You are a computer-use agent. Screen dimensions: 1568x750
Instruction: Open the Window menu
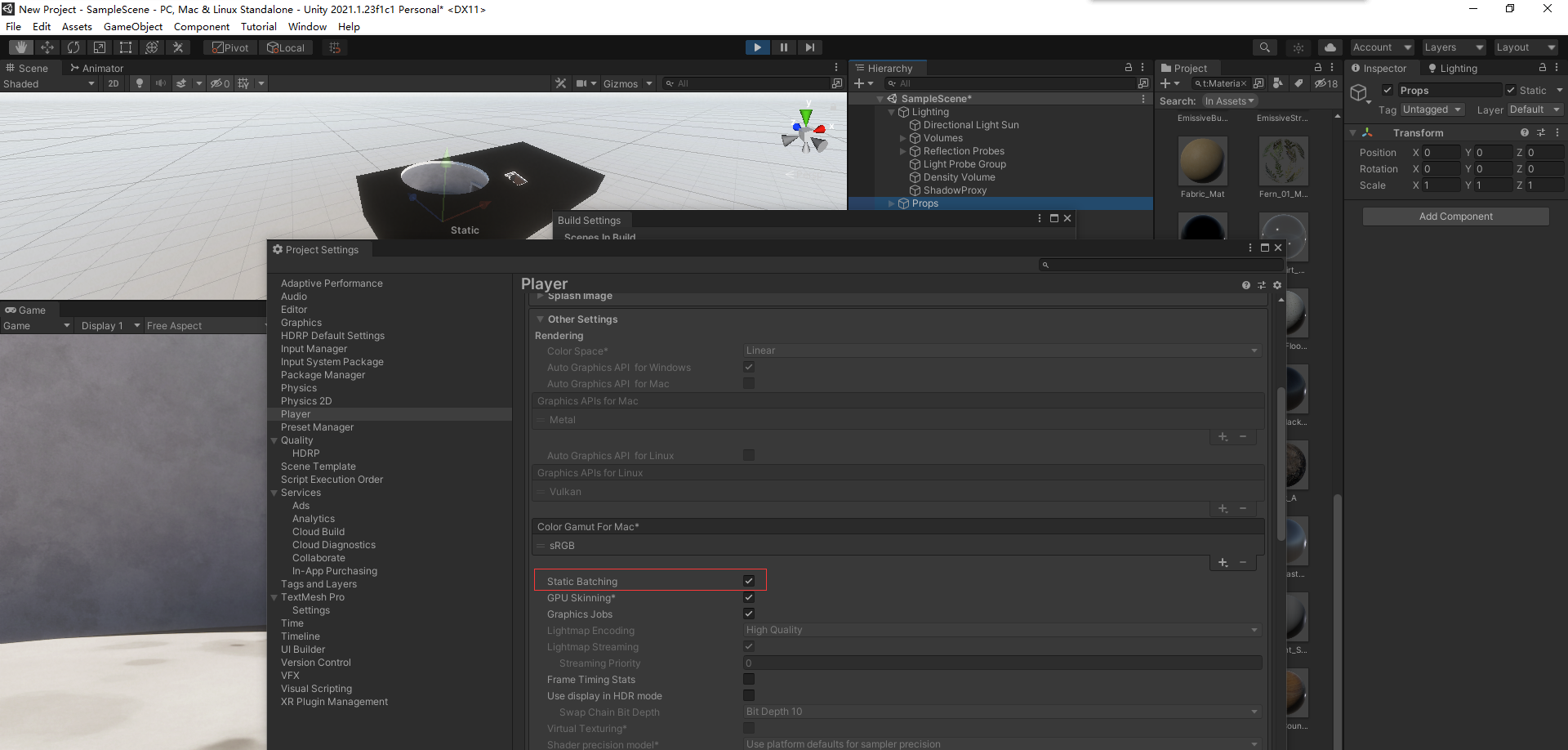pos(307,26)
